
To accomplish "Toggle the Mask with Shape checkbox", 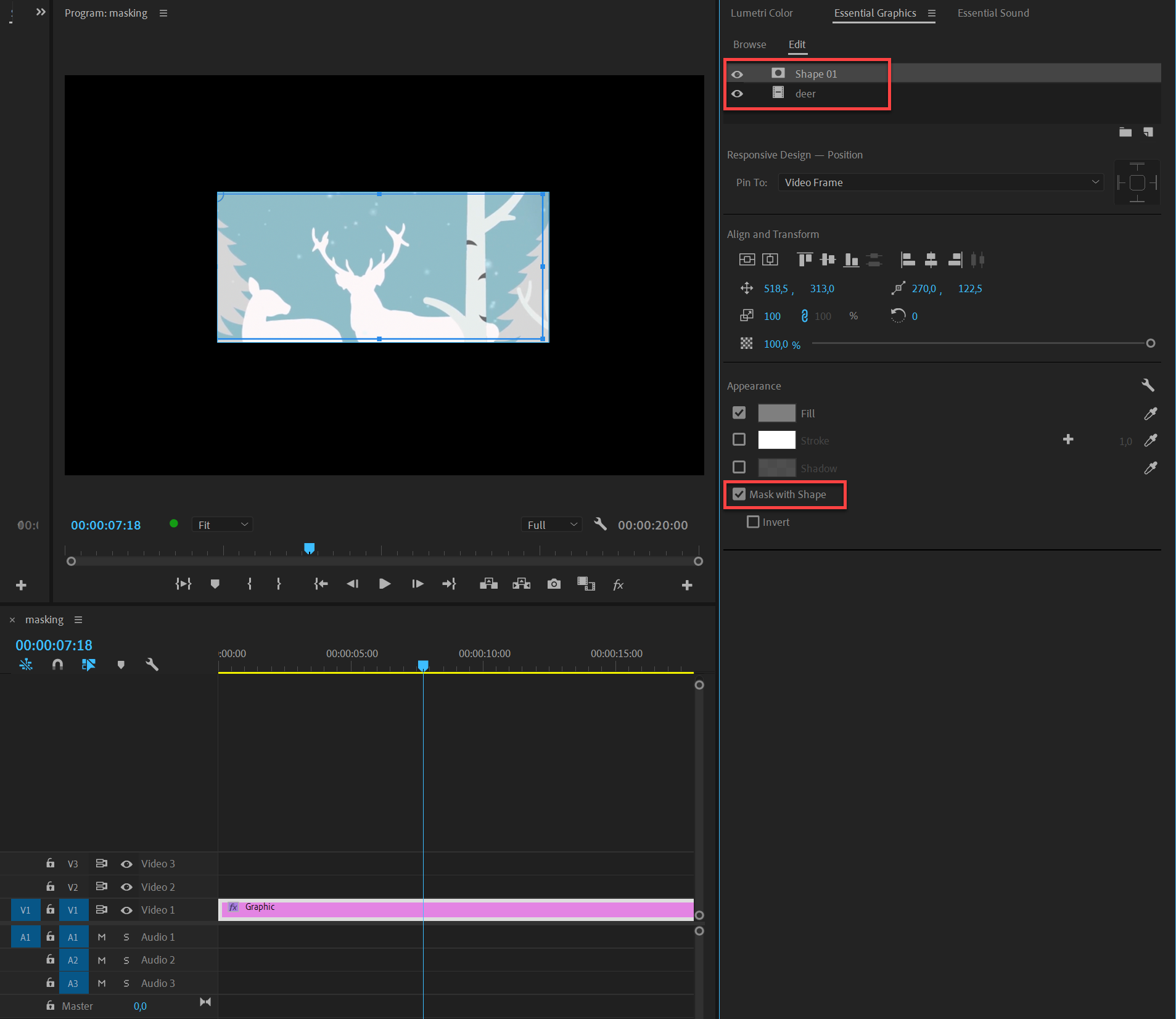I will coord(739,494).
